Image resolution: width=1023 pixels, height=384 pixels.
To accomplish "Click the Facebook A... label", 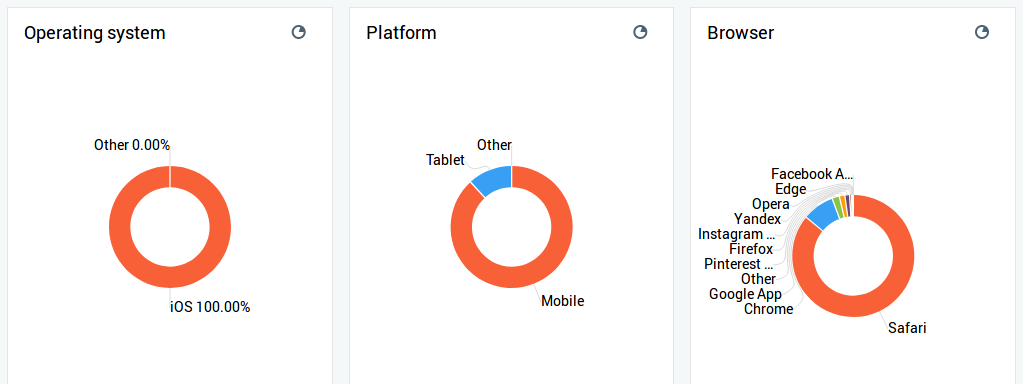I will [812, 174].
